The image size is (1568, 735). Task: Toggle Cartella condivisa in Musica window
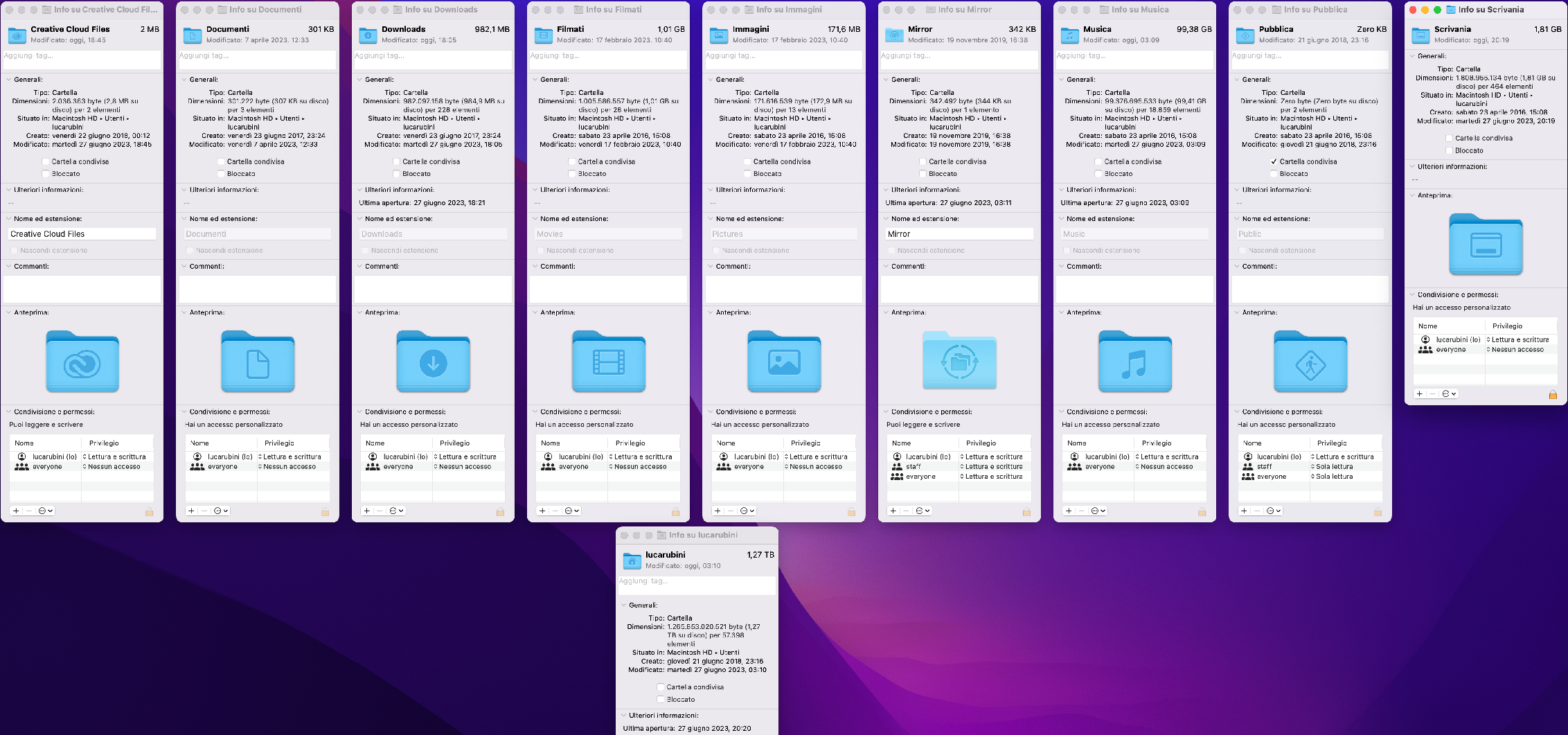1098,161
